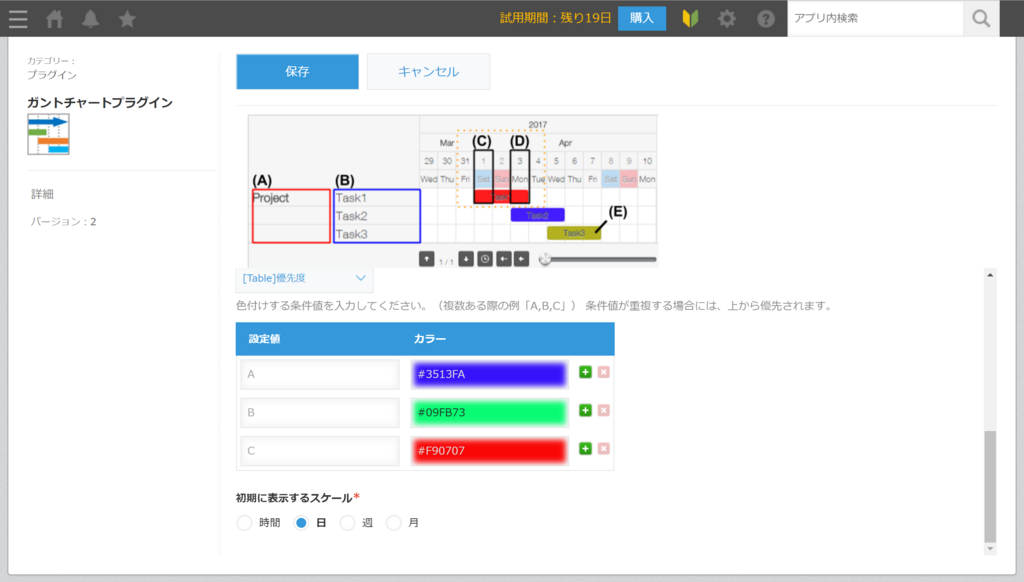Select the 時間 scale radio button
Screen dimensions: 1024x582
click(x=244, y=523)
